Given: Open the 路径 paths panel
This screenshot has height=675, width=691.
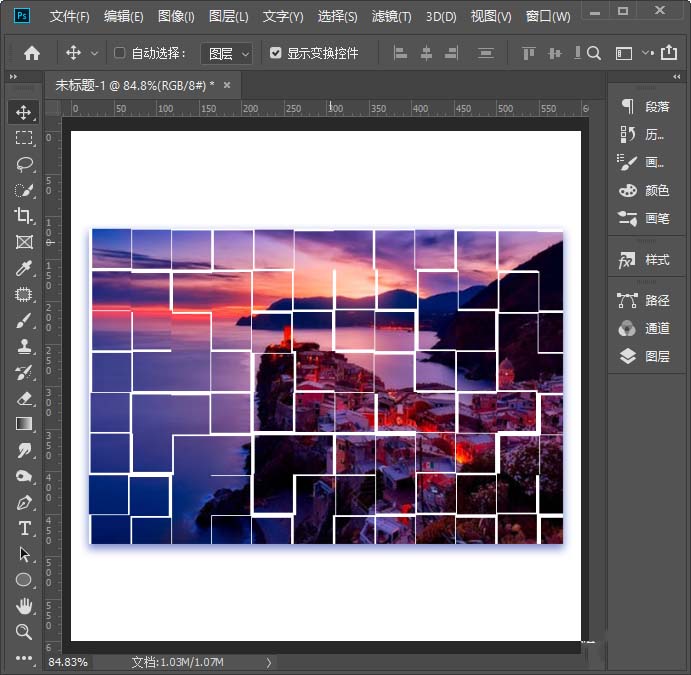Looking at the screenshot, I should (645, 300).
